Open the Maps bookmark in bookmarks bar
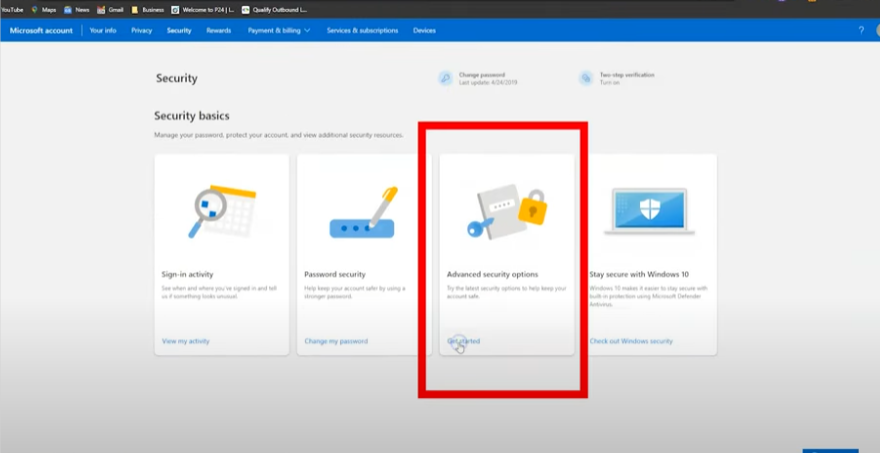The width and height of the screenshot is (880, 453). (x=43, y=9)
